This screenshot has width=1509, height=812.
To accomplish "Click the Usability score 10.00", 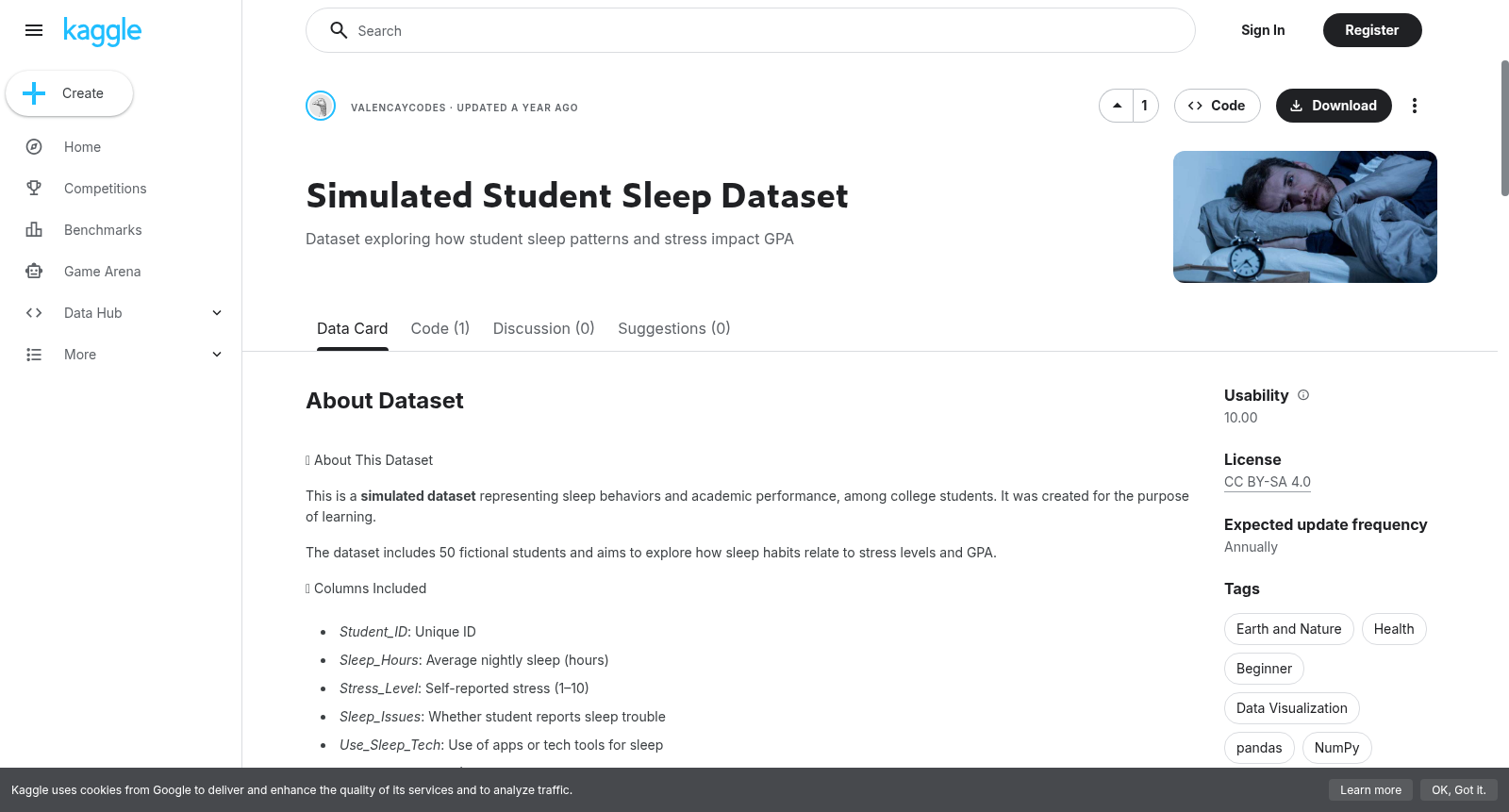I will tap(1240, 418).
